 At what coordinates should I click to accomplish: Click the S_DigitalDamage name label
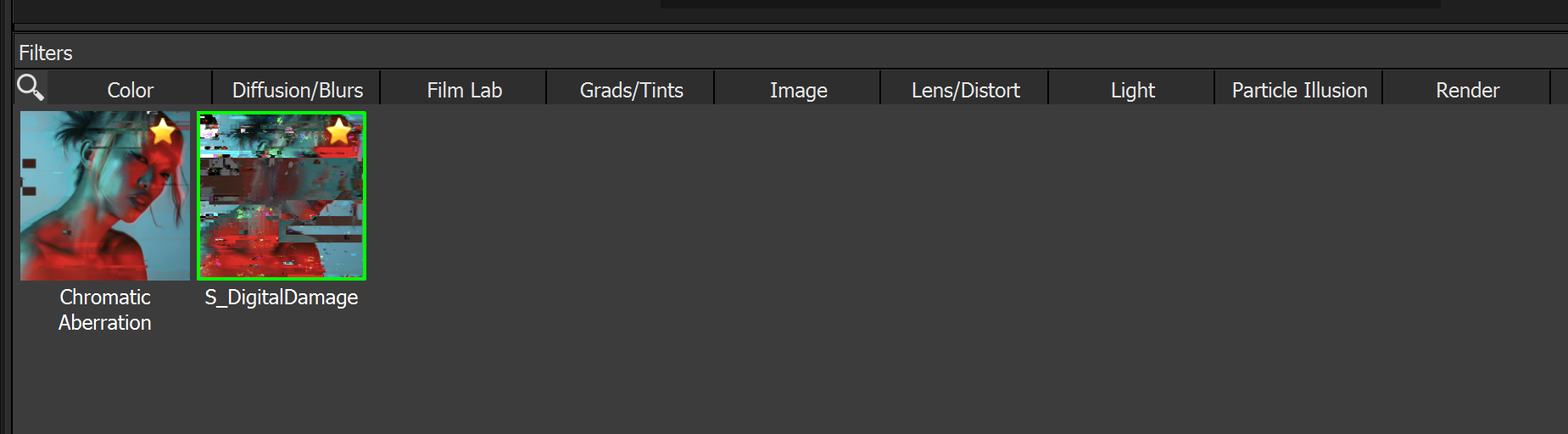coord(282,298)
